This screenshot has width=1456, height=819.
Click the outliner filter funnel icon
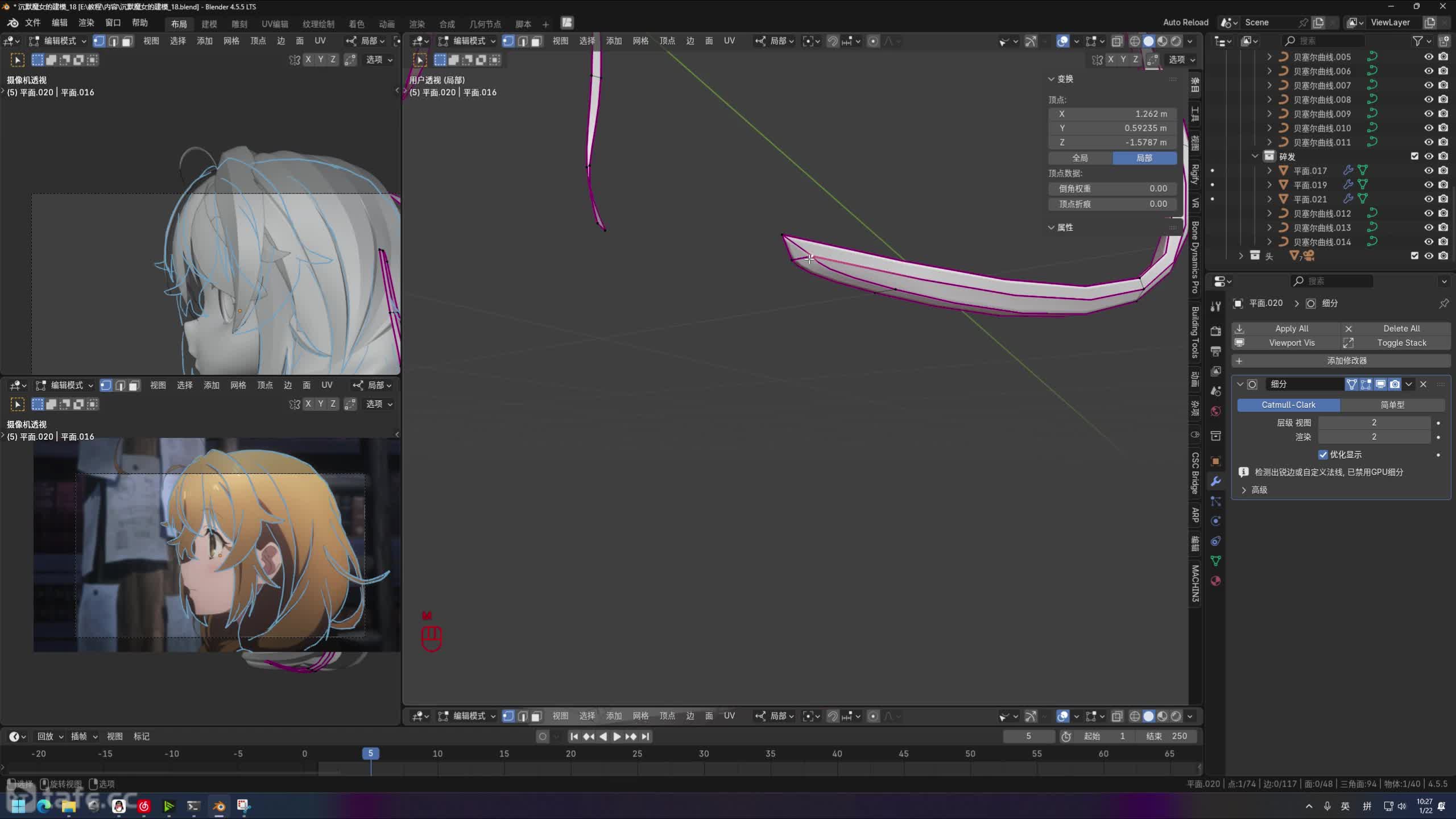1418,41
